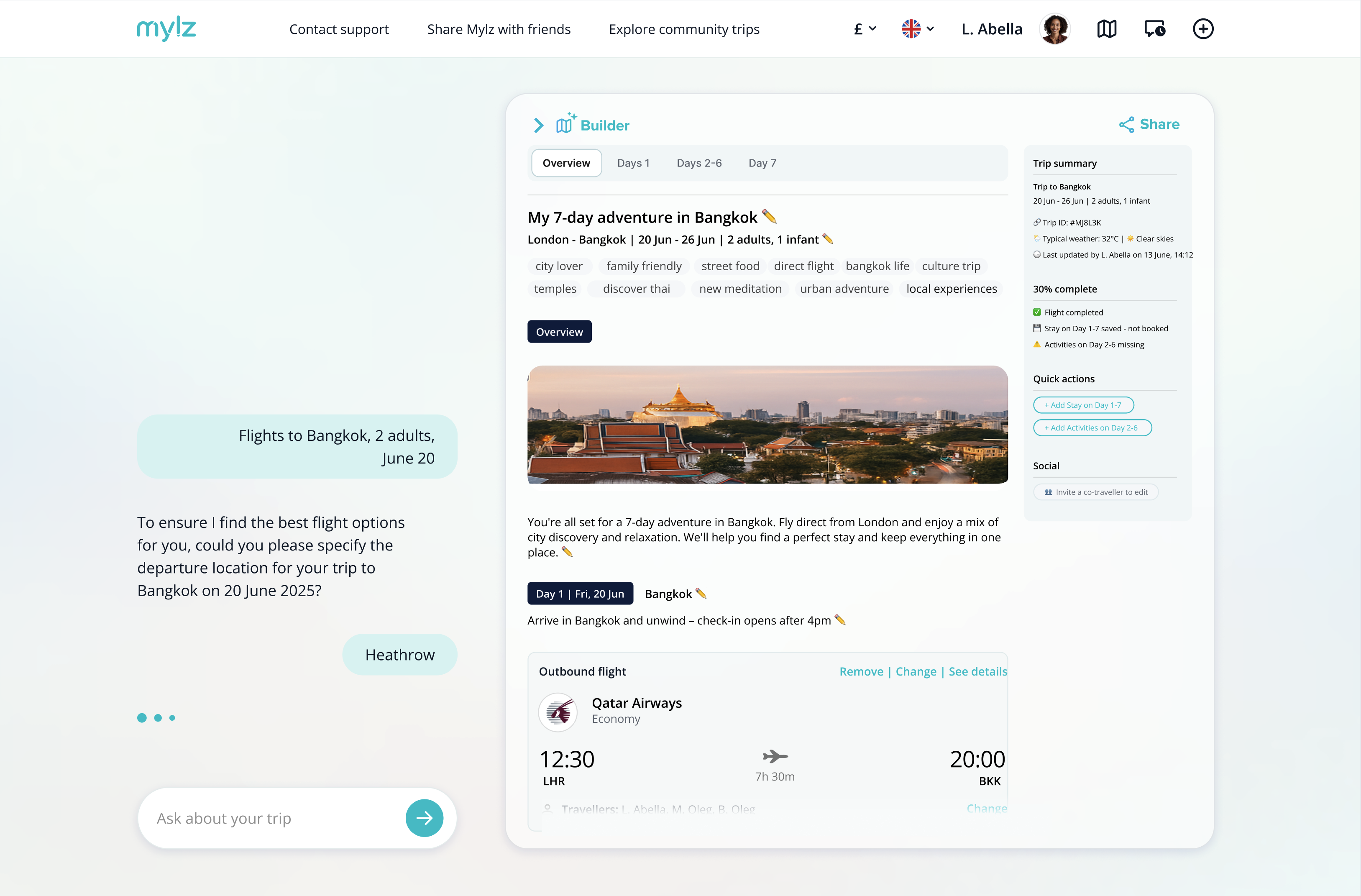This screenshot has height=896, width=1361.
Task: Click the discover thai tag
Action: click(x=636, y=289)
